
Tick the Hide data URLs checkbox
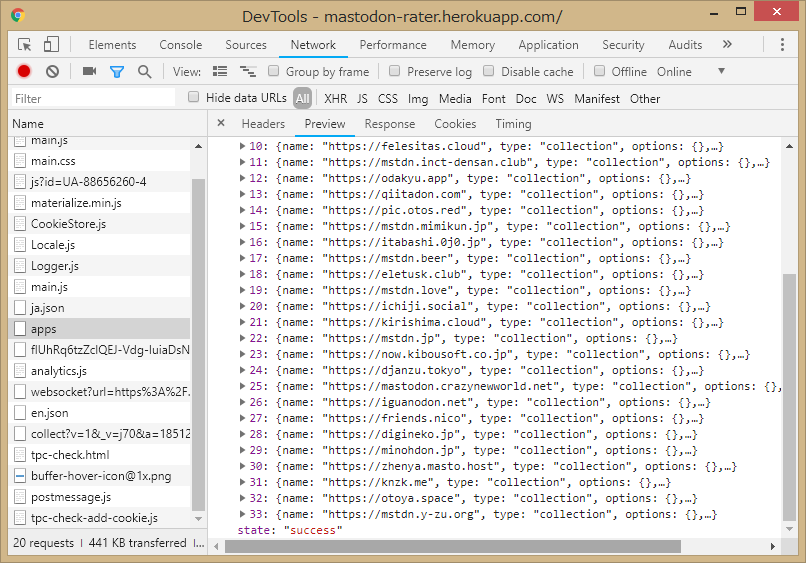click(x=194, y=98)
